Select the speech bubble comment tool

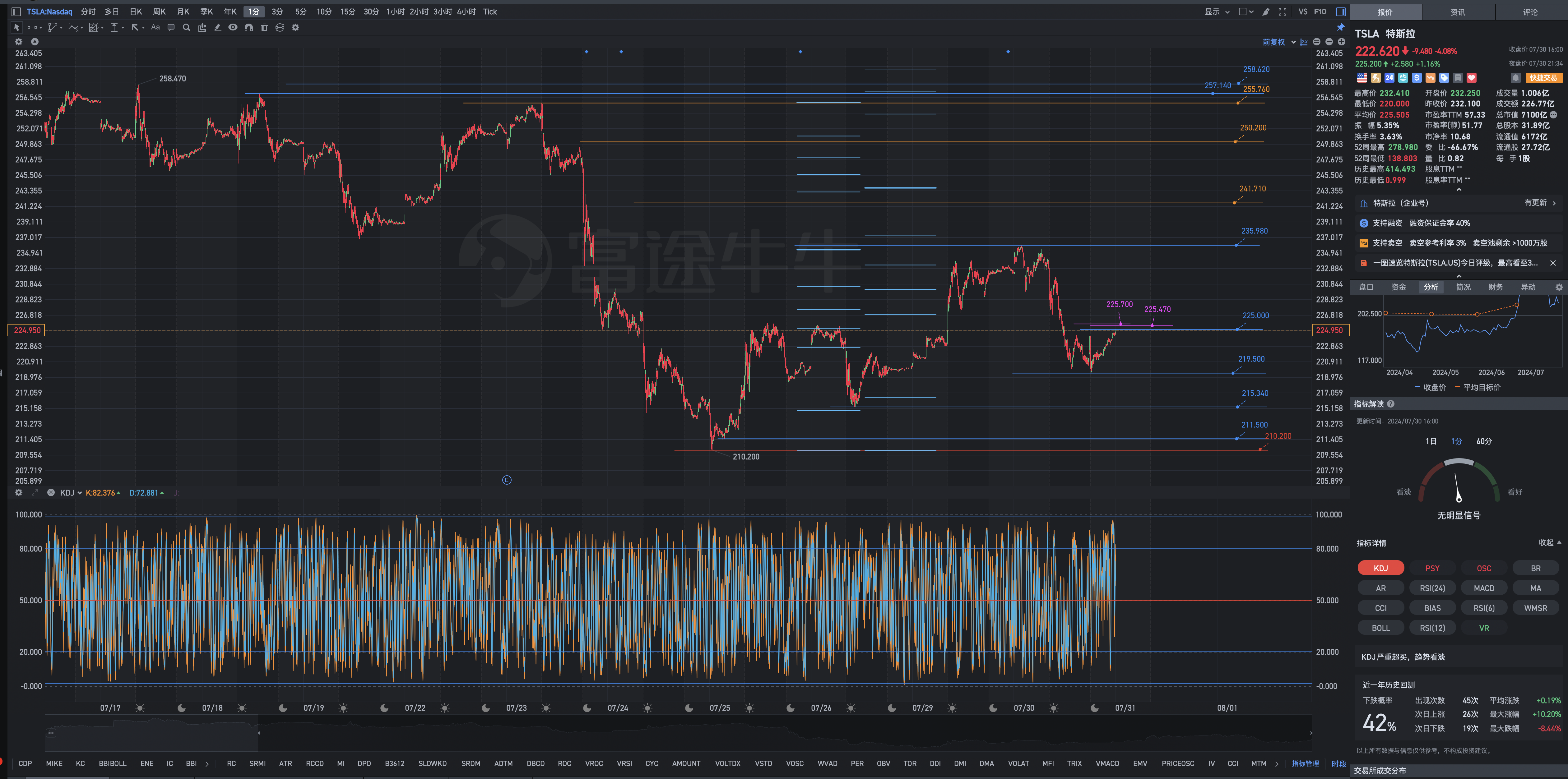(171, 27)
